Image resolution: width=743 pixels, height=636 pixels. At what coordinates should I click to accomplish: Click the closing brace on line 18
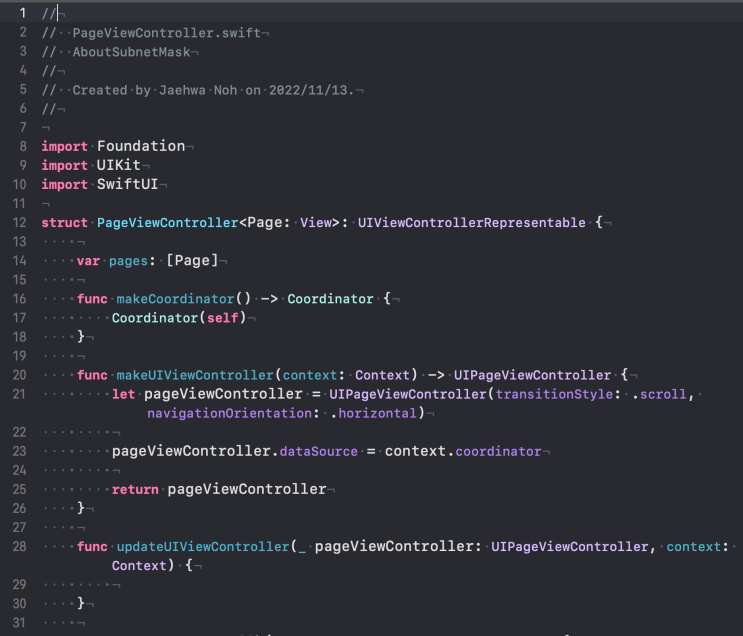click(81, 336)
